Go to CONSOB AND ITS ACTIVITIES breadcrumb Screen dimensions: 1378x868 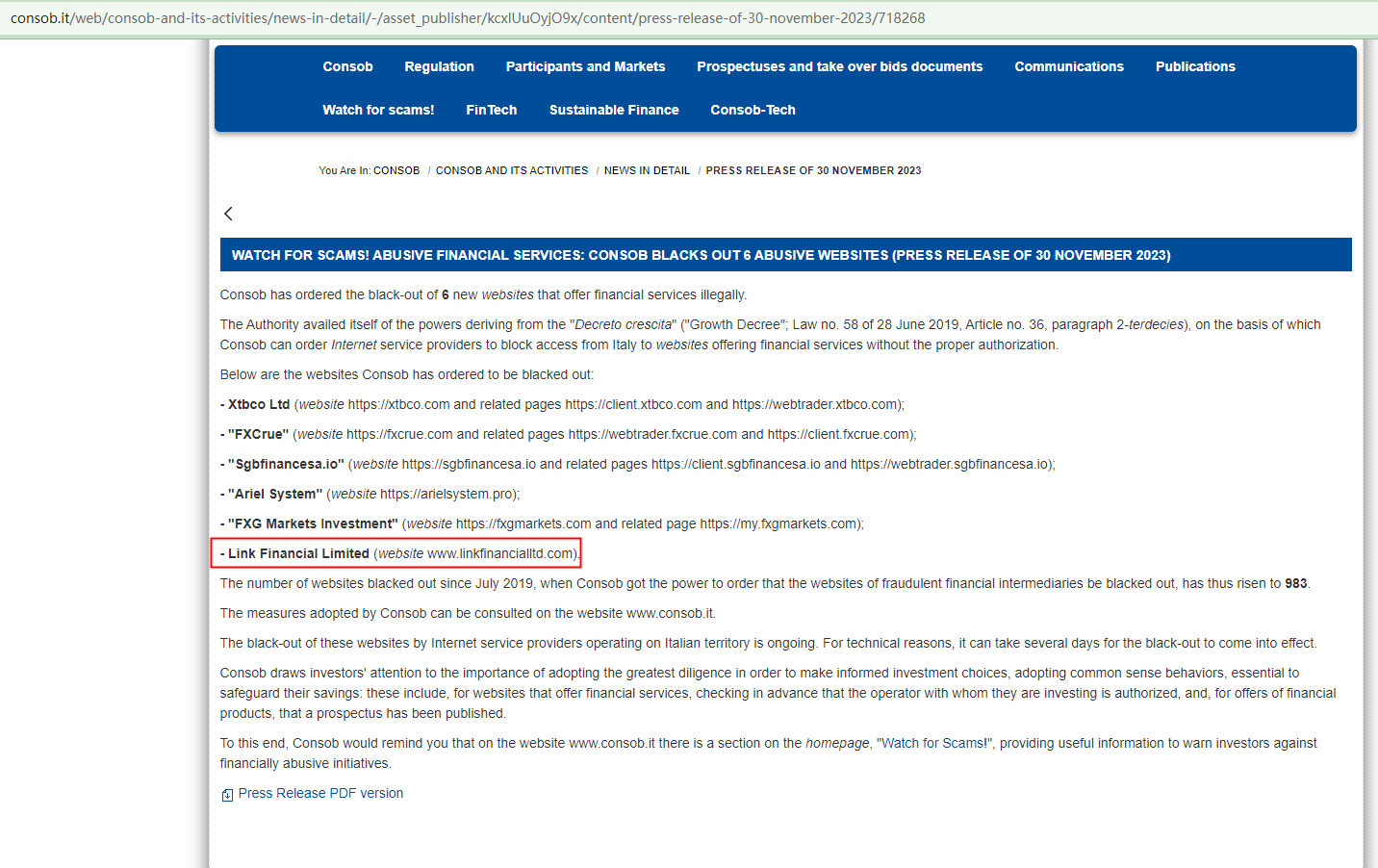512,170
